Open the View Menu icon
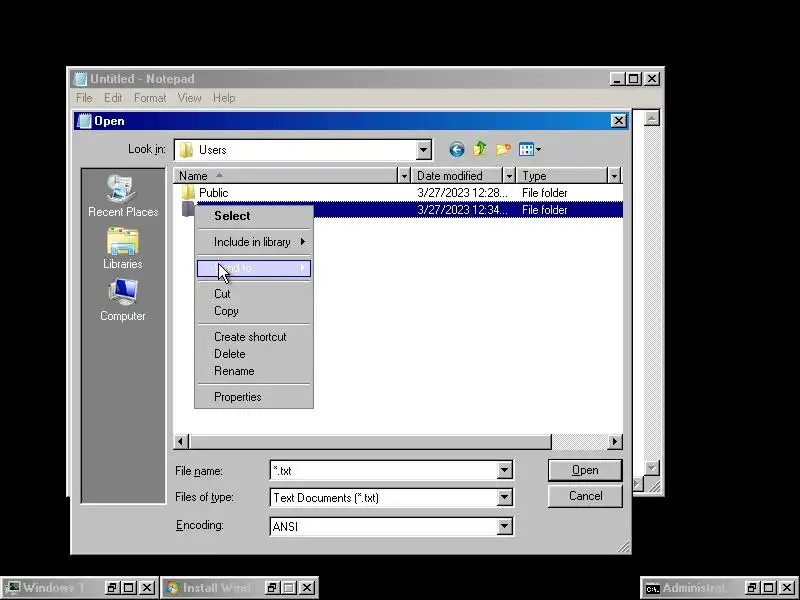Viewport: 800px width, 600px height. point(530,149)
